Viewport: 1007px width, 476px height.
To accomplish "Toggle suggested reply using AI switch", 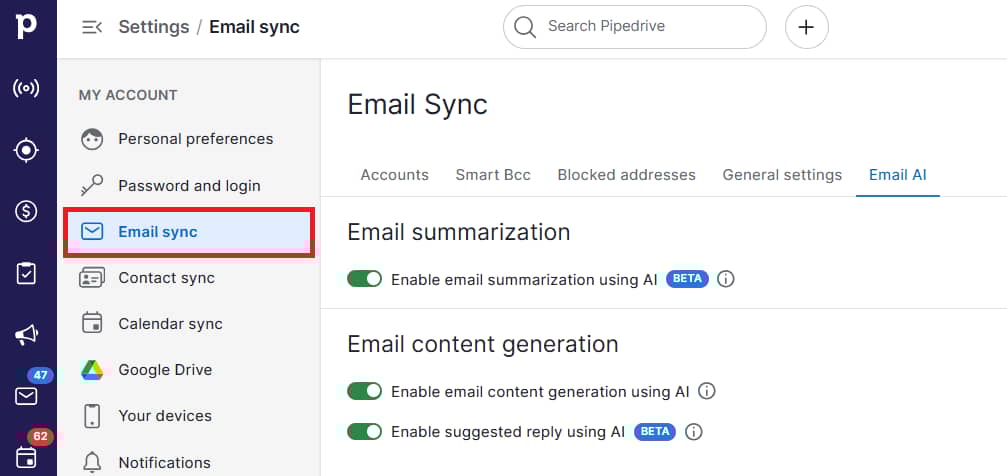I will [x=365, y=432].
